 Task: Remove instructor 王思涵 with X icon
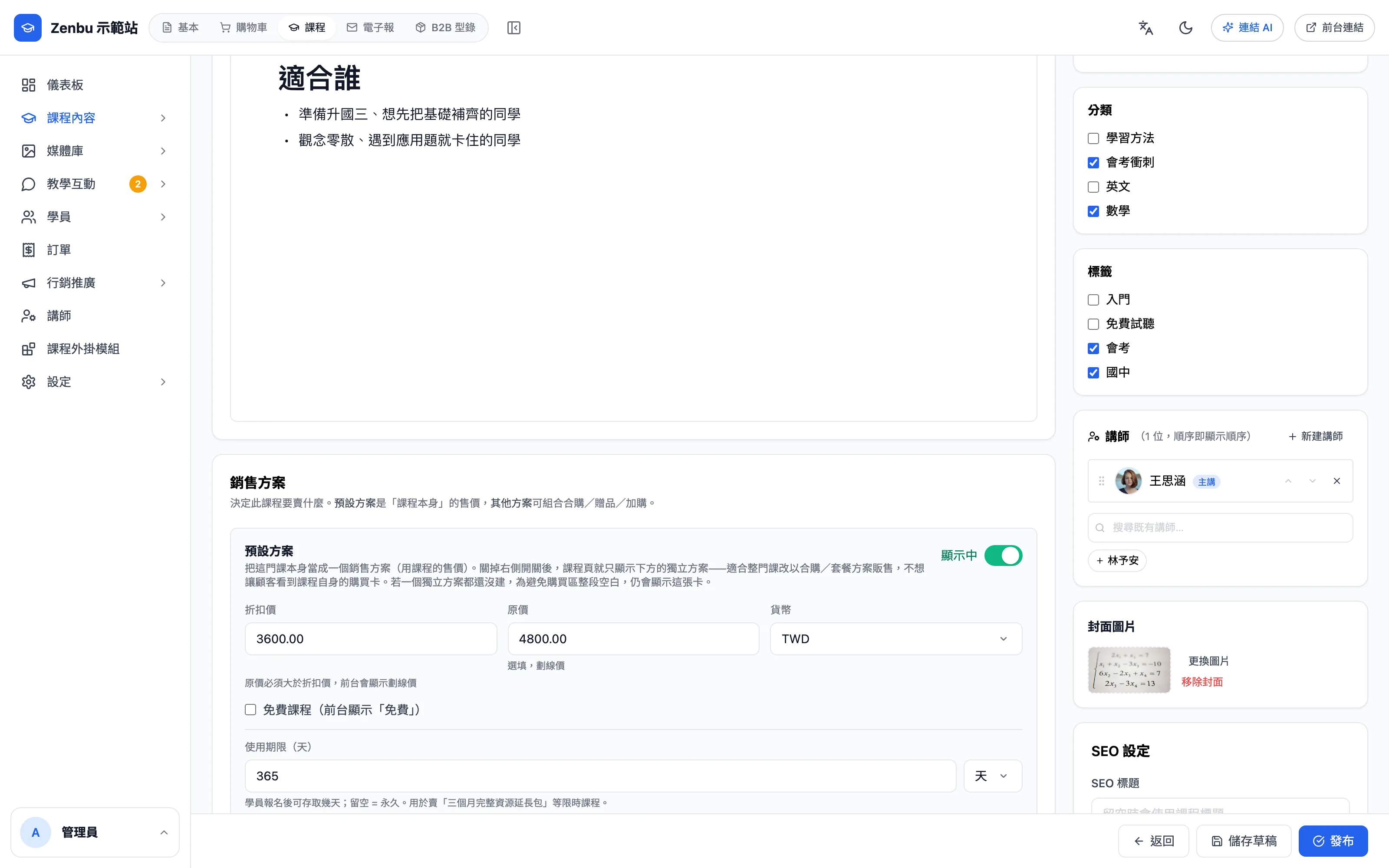[x=1337, y=481]
